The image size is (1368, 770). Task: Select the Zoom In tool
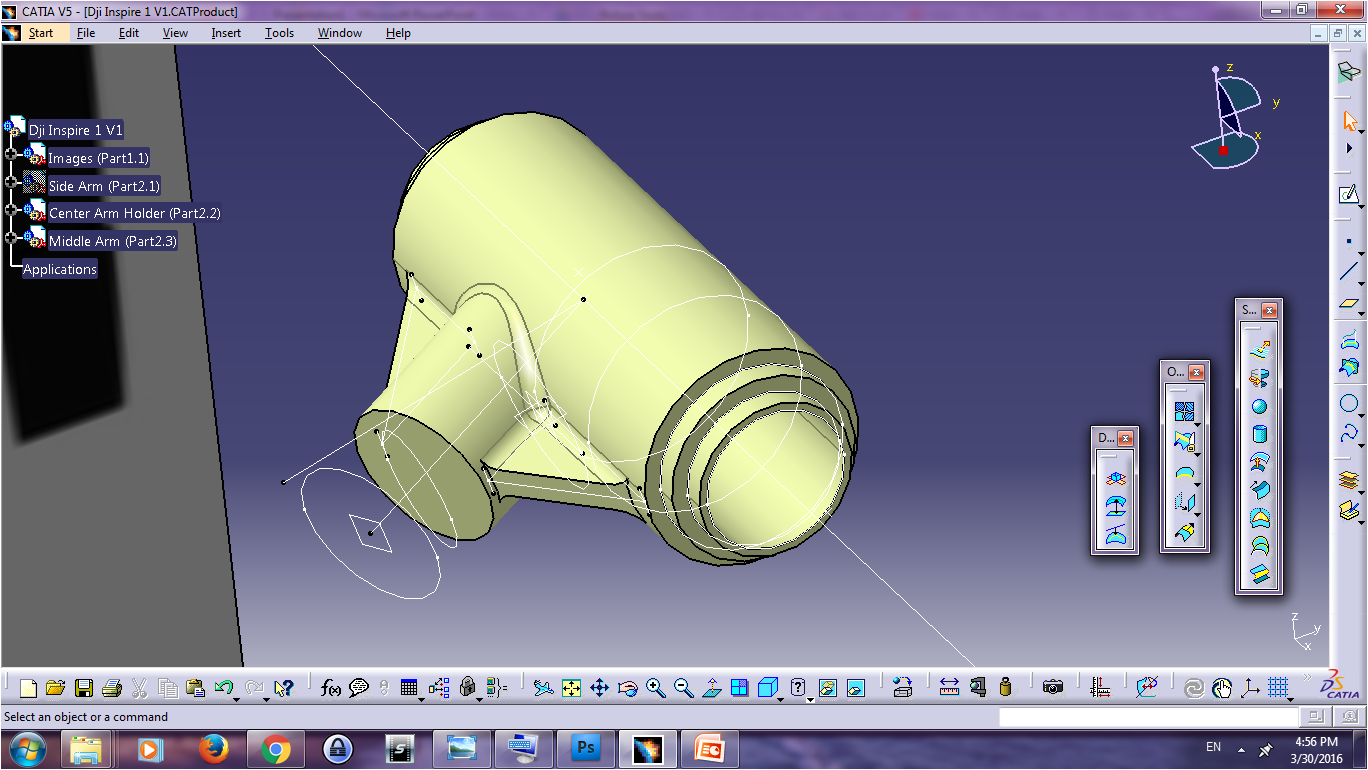point(656,687)
